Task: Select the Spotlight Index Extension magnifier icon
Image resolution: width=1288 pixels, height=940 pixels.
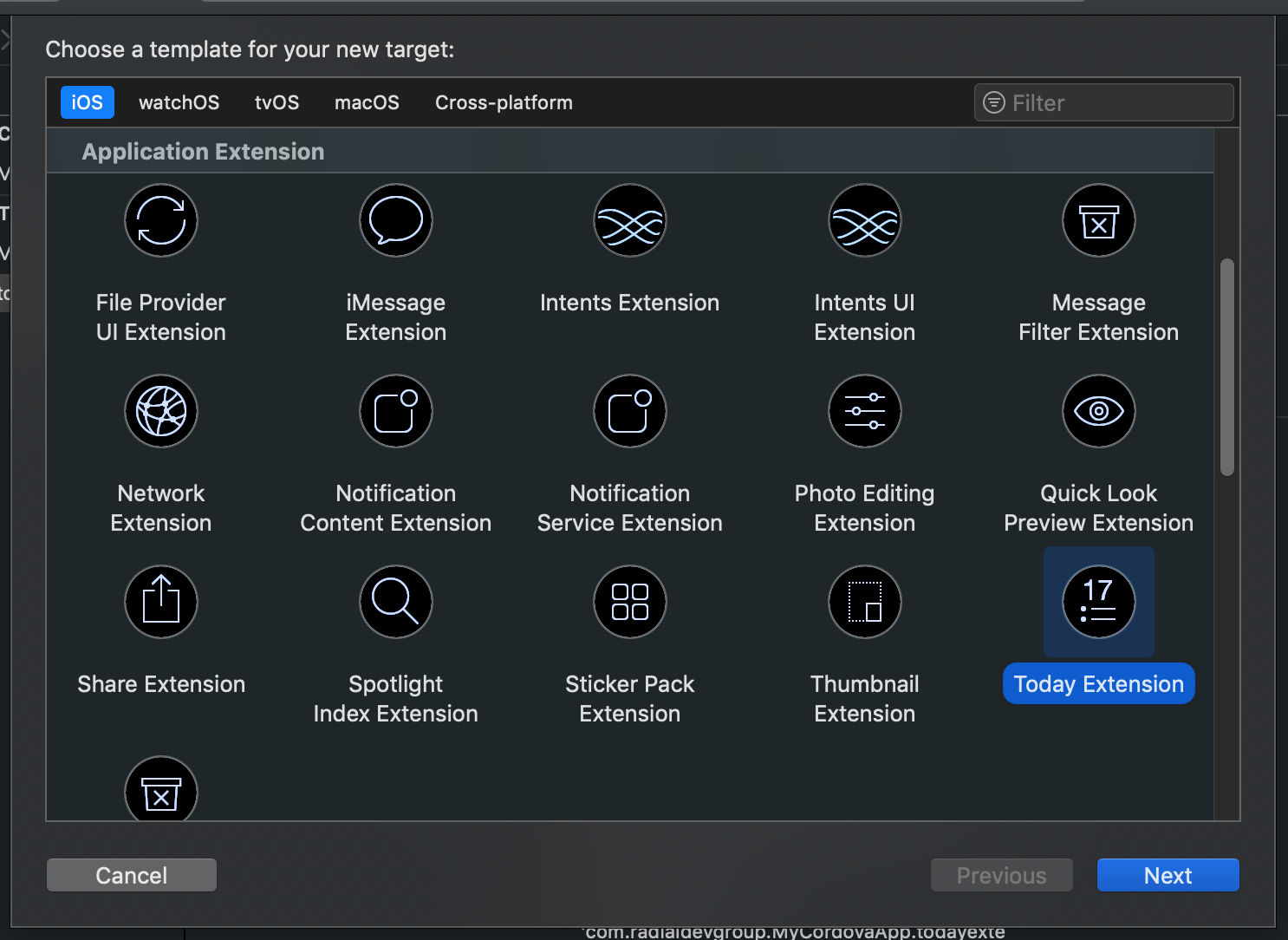Action: 396,602
